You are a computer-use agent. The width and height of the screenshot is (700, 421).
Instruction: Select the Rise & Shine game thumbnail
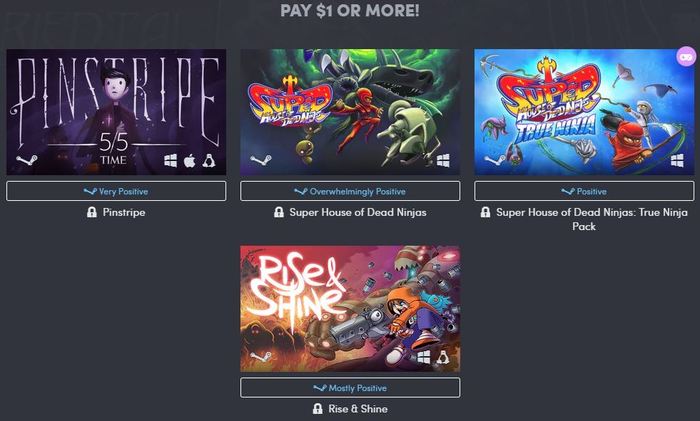coord(350,308)
